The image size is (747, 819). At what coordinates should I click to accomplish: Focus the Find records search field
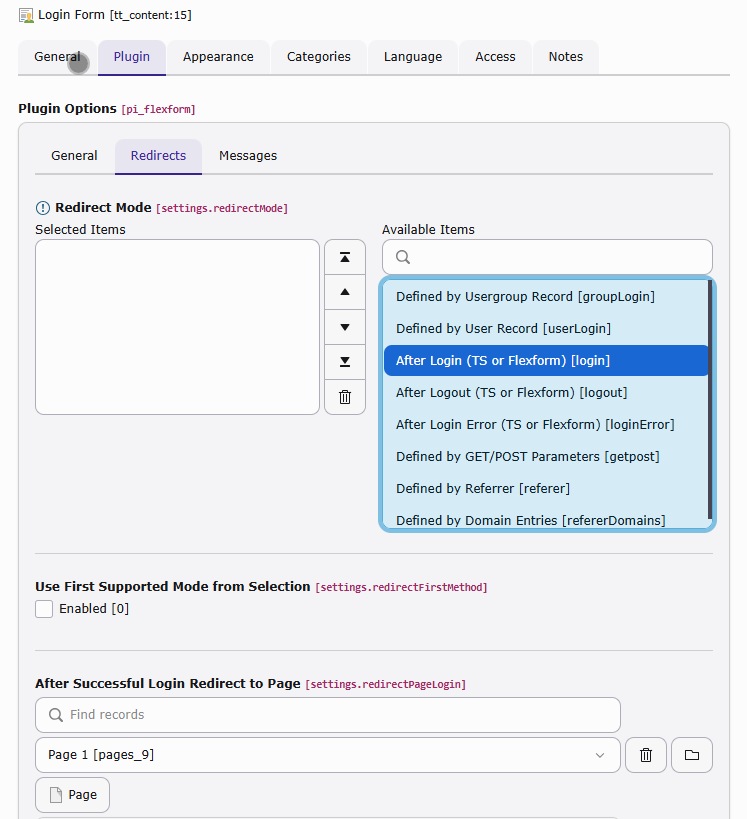[x=328, y=715]
